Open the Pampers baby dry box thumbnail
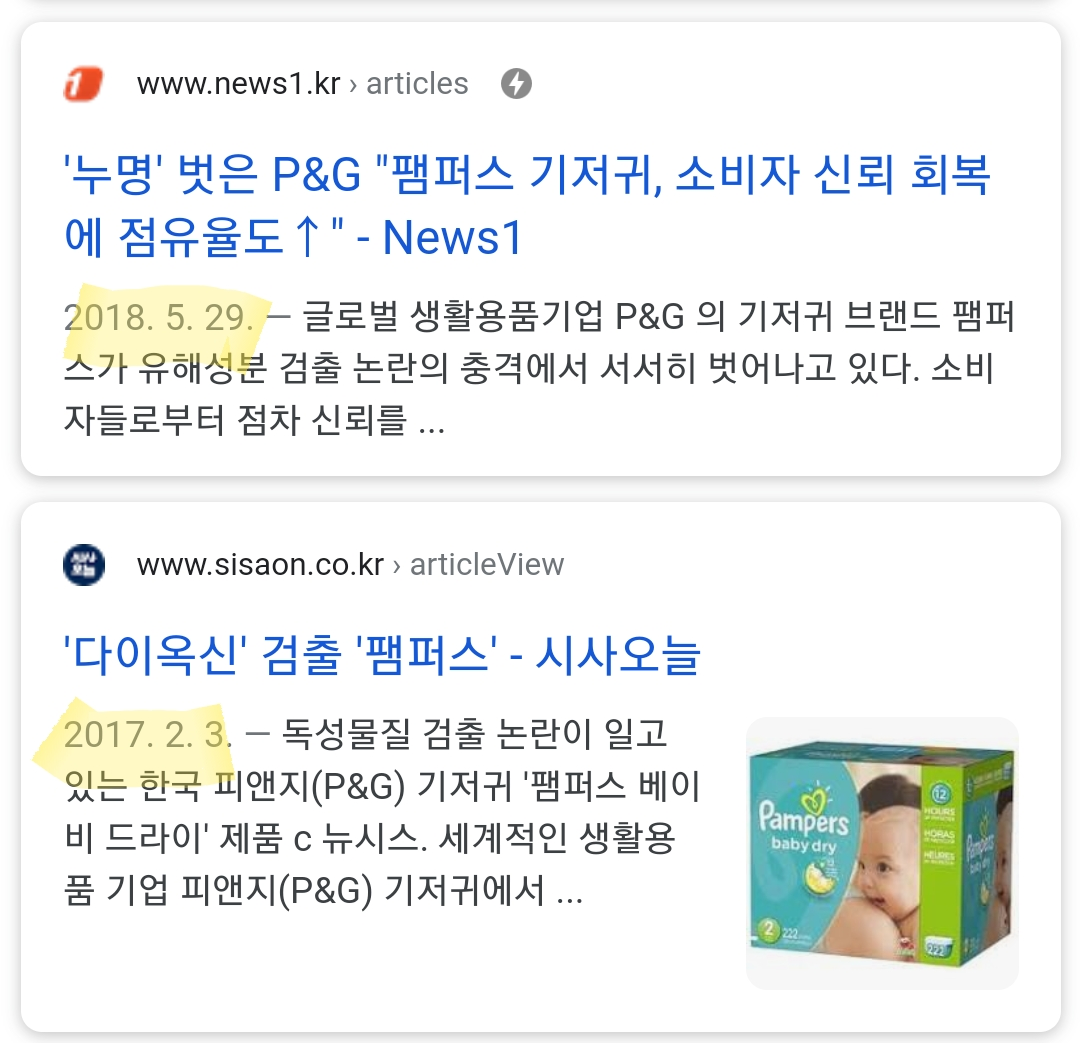Screen dimensions: 1080x1043 tap(882, 853)
